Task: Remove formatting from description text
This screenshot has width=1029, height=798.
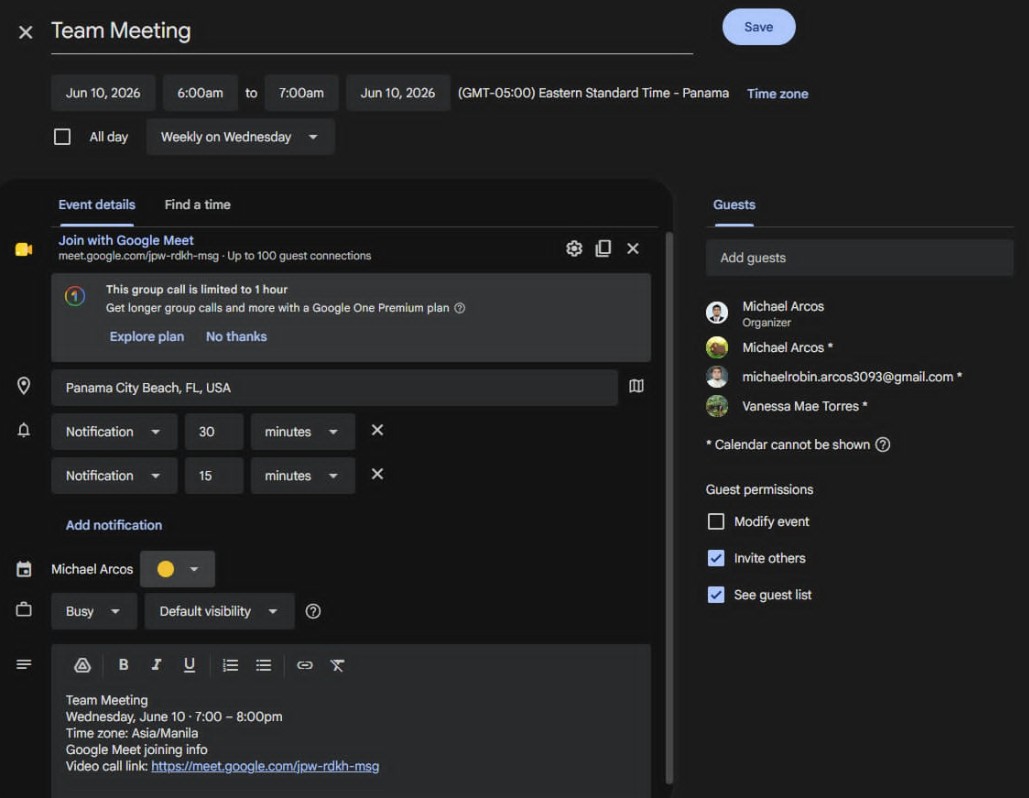Action: (x=337, y=665)
